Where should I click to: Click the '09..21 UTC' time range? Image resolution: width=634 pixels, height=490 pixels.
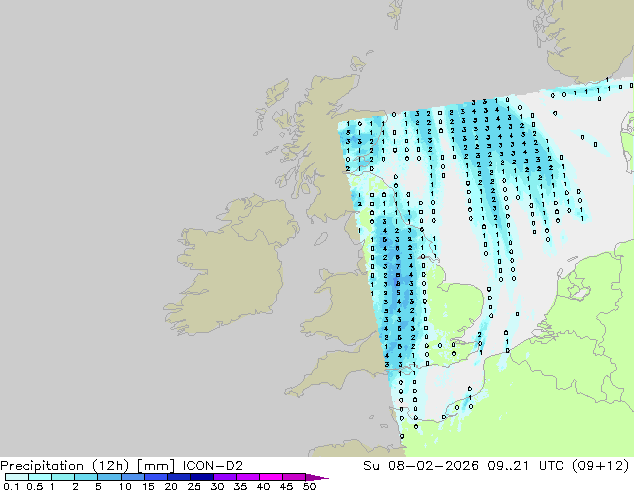526,466
